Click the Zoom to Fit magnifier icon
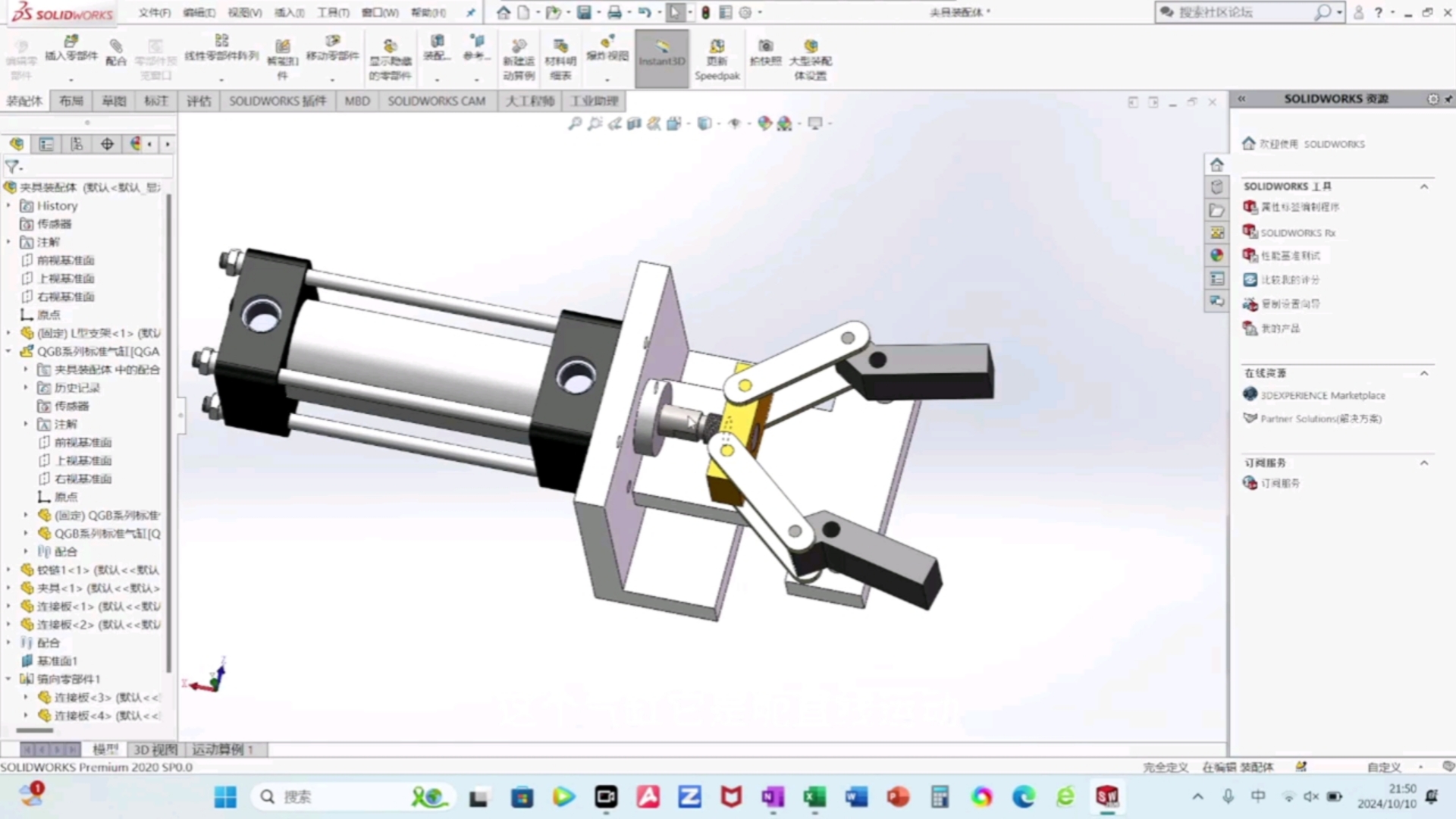1456x819 pixels. click(x=575, y=123)
